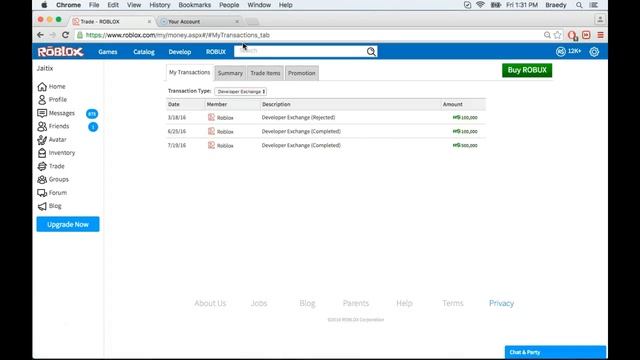Open the Terms footer link

point(453,303)
